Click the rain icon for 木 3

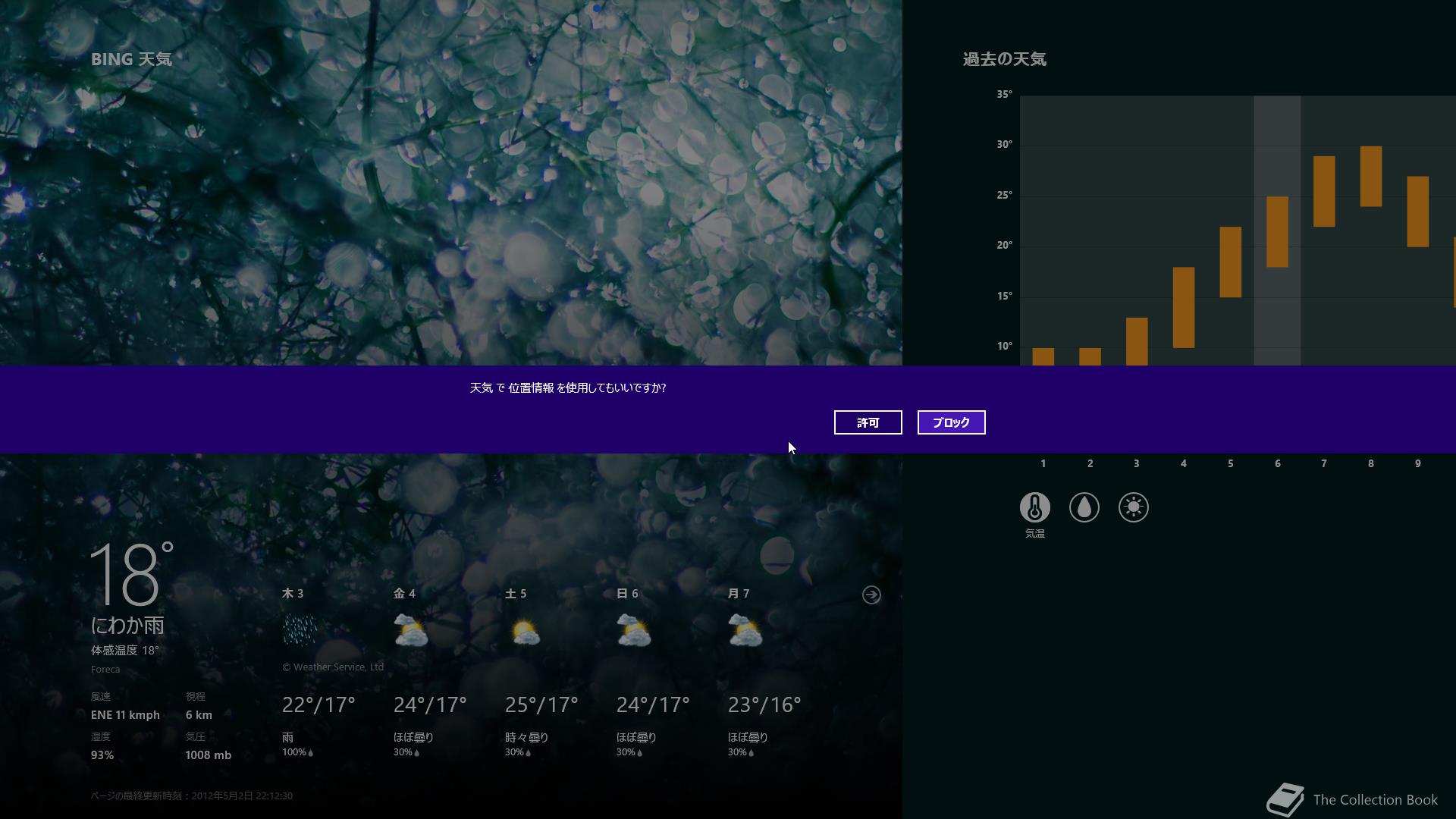300,630
